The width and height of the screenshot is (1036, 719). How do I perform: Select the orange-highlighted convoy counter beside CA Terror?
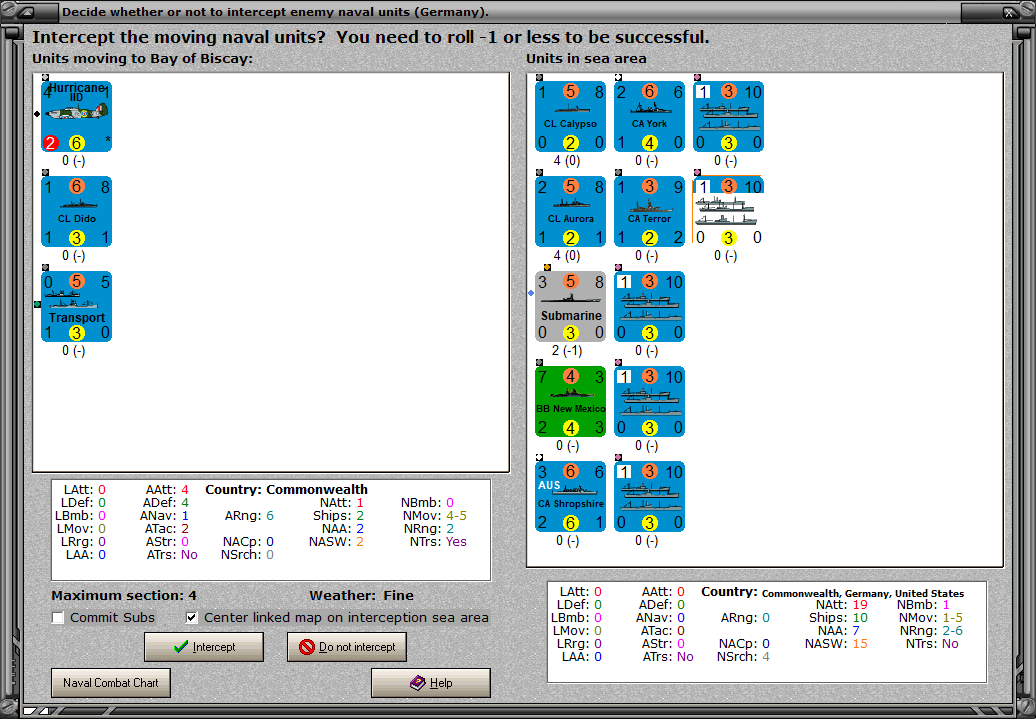(728, 211)
